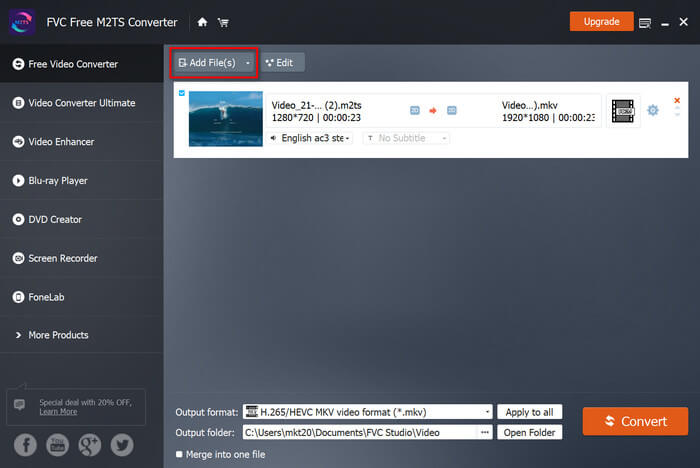Click the FVC M2TS app logo

[x=21, y=22]
